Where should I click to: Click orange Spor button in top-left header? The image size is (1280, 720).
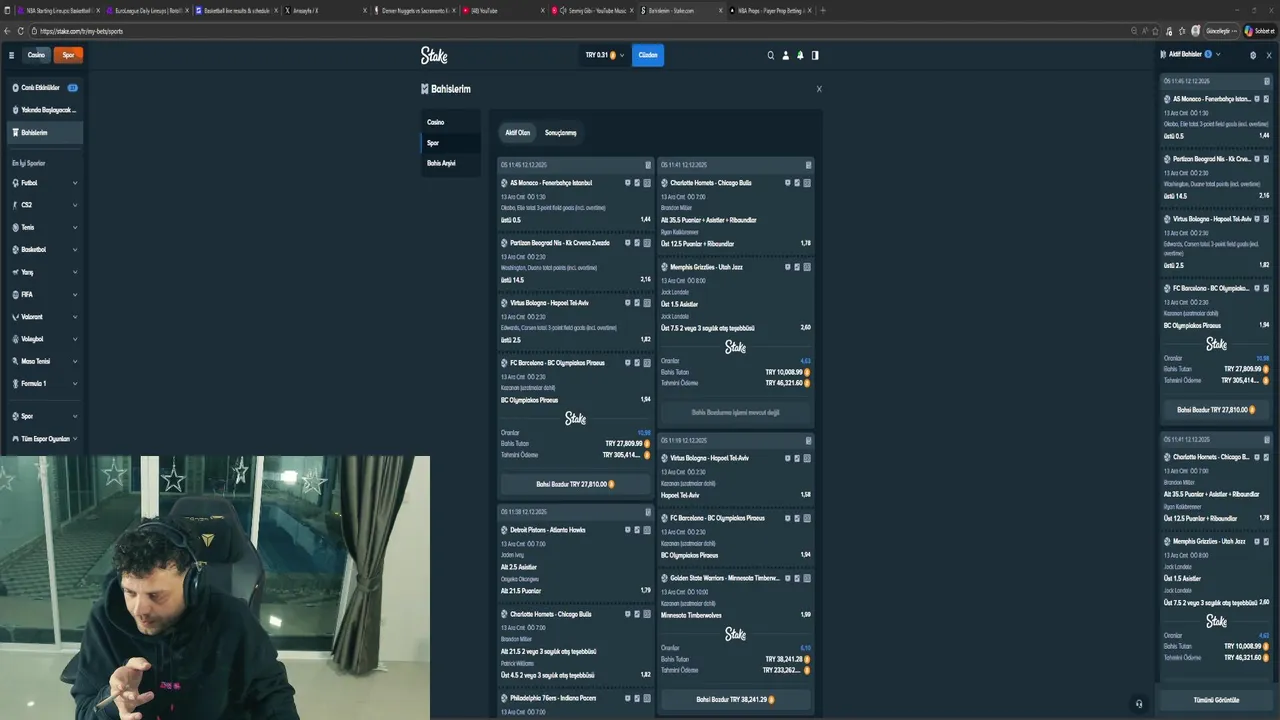[68, 55]
